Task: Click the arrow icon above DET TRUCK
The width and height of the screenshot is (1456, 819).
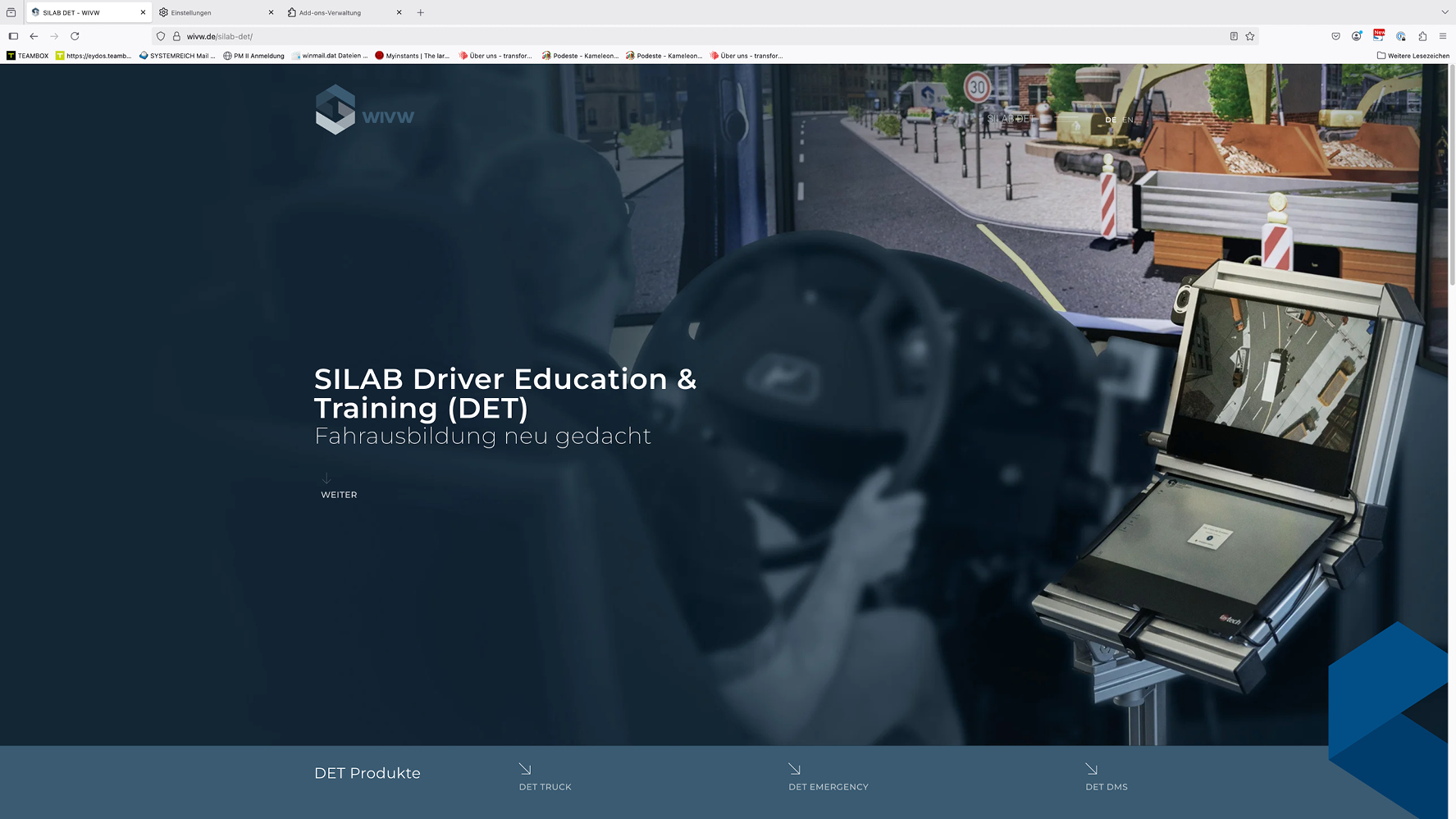Action: click(525, 769)
